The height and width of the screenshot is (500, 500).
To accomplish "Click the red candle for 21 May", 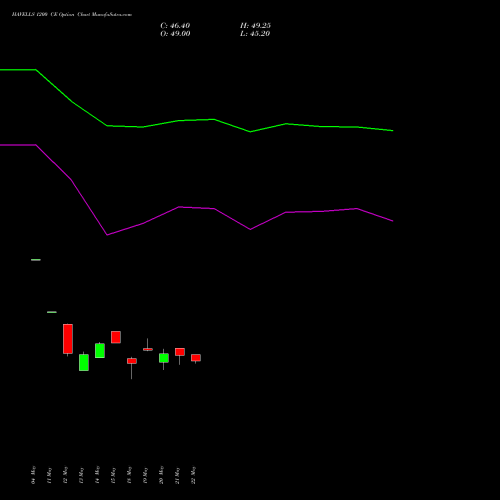I will (180, 352).
